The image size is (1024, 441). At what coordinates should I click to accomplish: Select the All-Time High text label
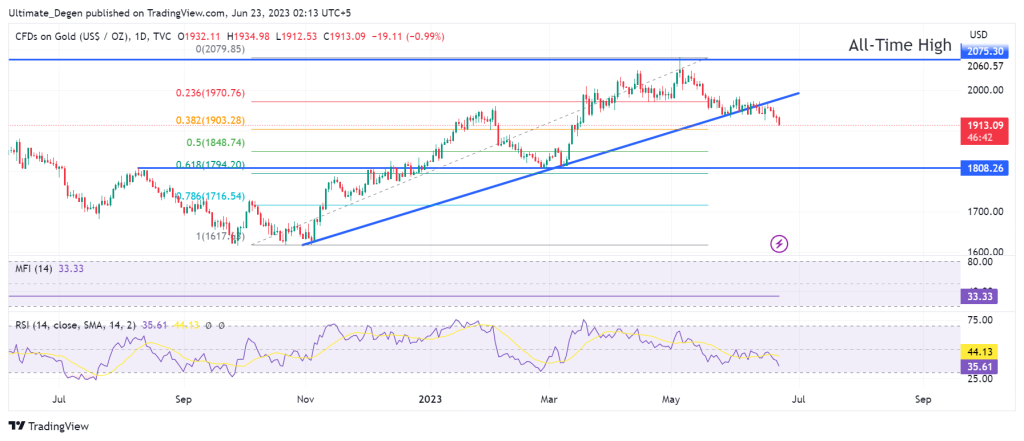click(900, 45)
